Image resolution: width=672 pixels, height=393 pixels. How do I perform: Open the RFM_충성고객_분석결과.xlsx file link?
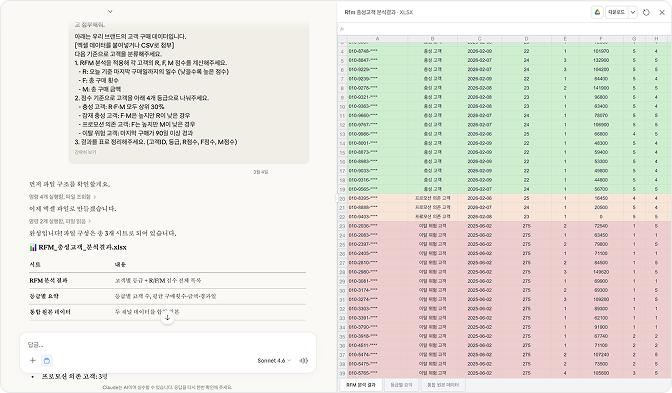coord(82,247)
